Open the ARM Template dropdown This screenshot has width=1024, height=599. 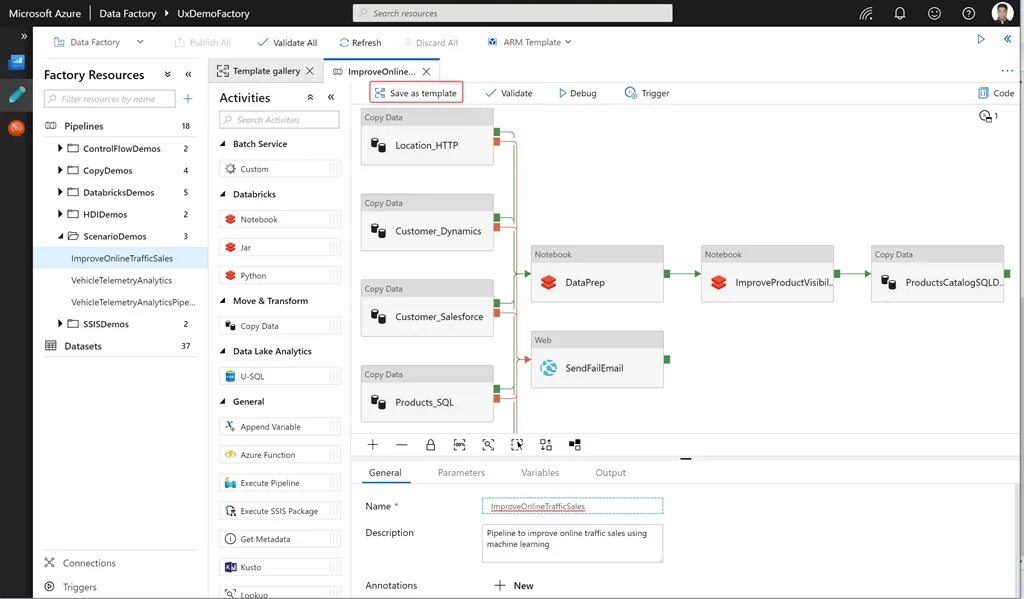coord(530,42)
